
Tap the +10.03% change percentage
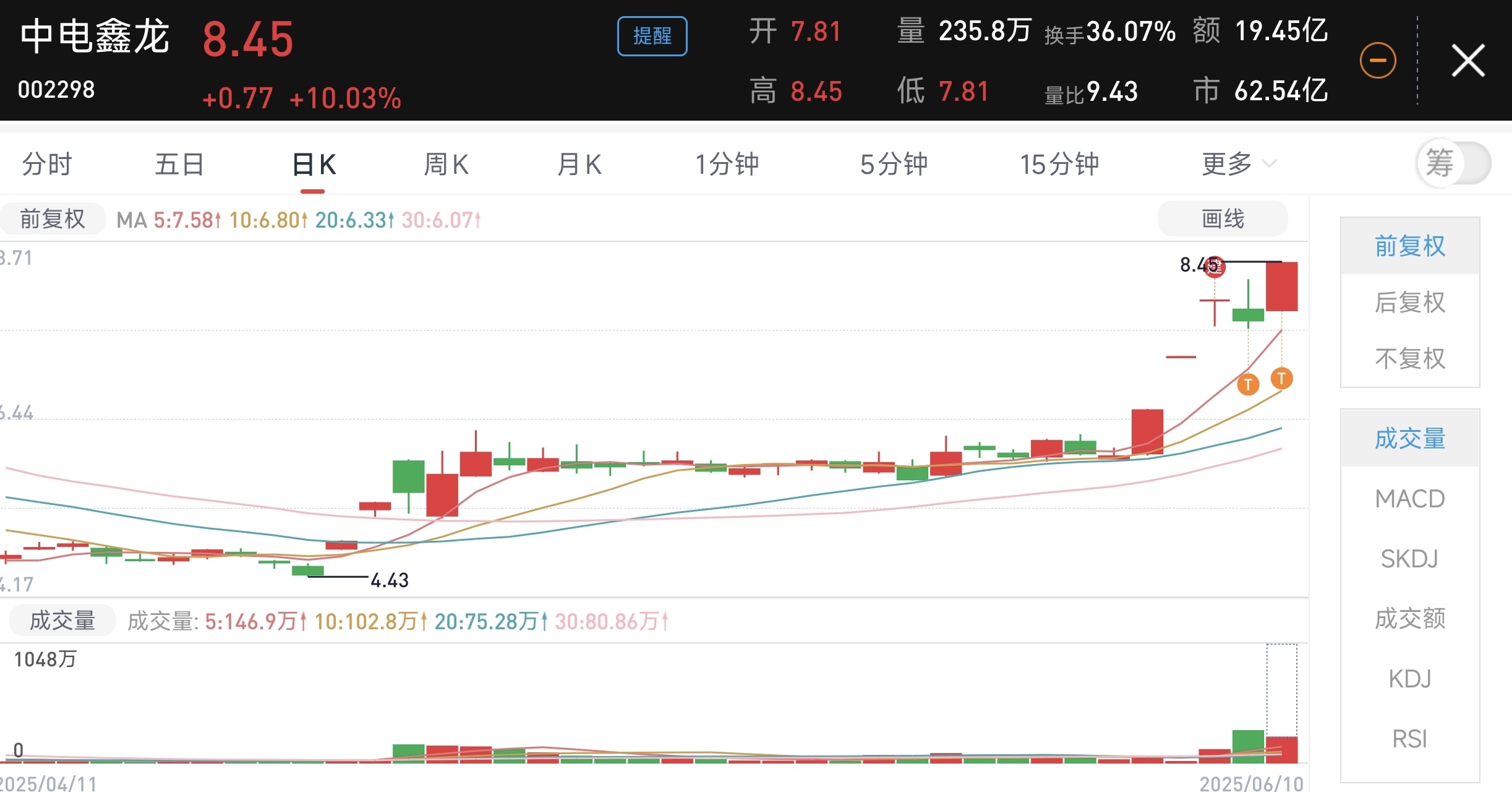pos(345,98)
